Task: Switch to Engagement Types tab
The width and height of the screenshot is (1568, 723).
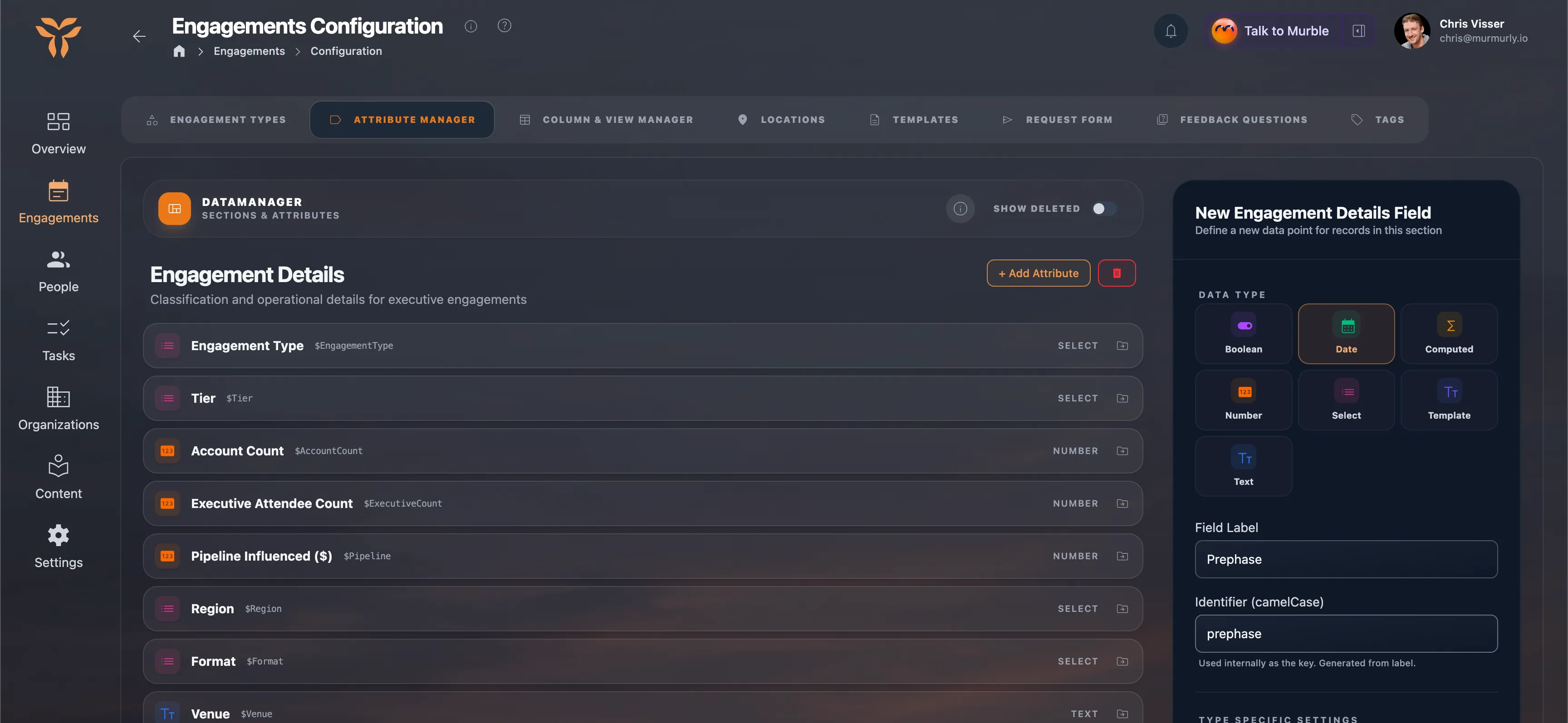Action: pos(217,120)
